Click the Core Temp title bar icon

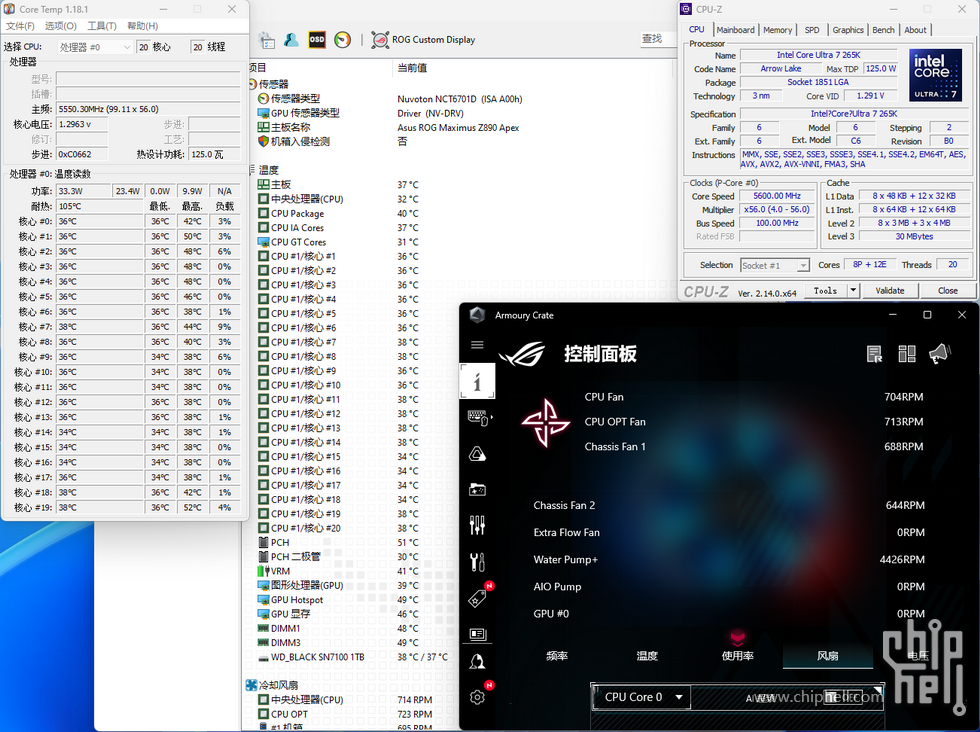click(x=9, y=9)
